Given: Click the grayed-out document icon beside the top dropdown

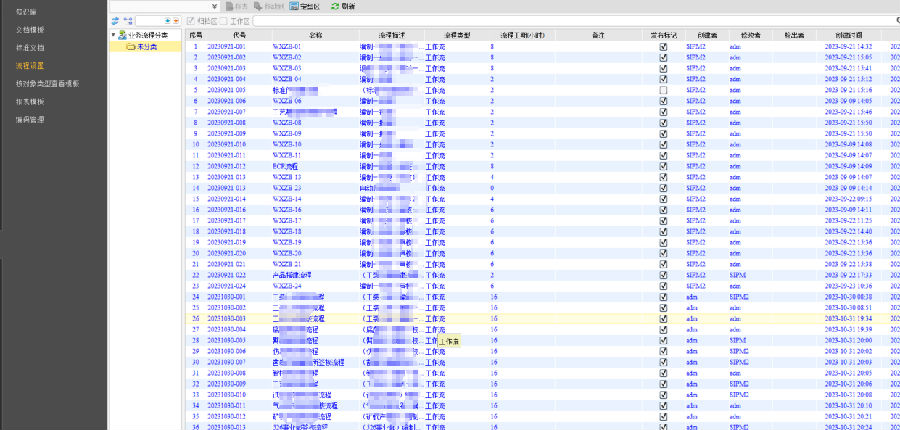Looking at the screenshot, I should [229, 6].
